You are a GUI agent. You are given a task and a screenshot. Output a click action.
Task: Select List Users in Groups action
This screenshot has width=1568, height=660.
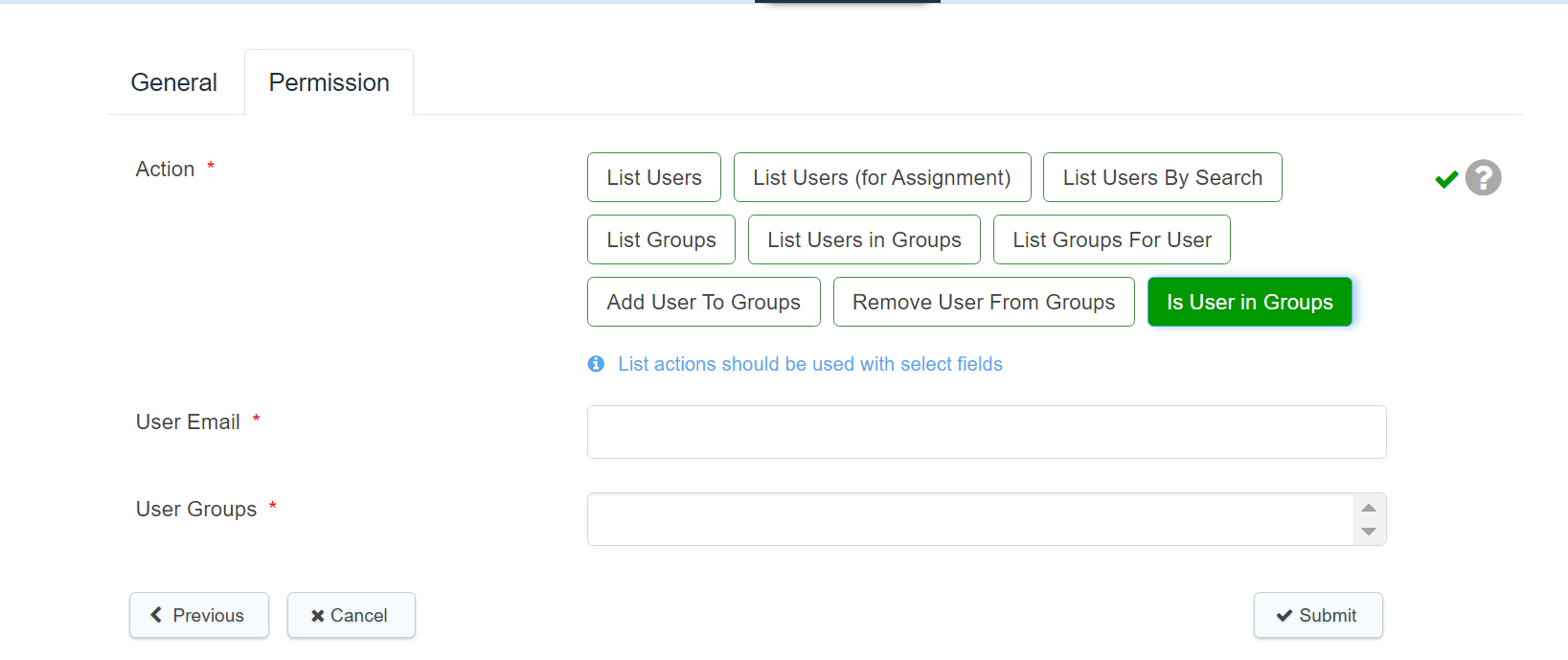(x=864, y=239)
